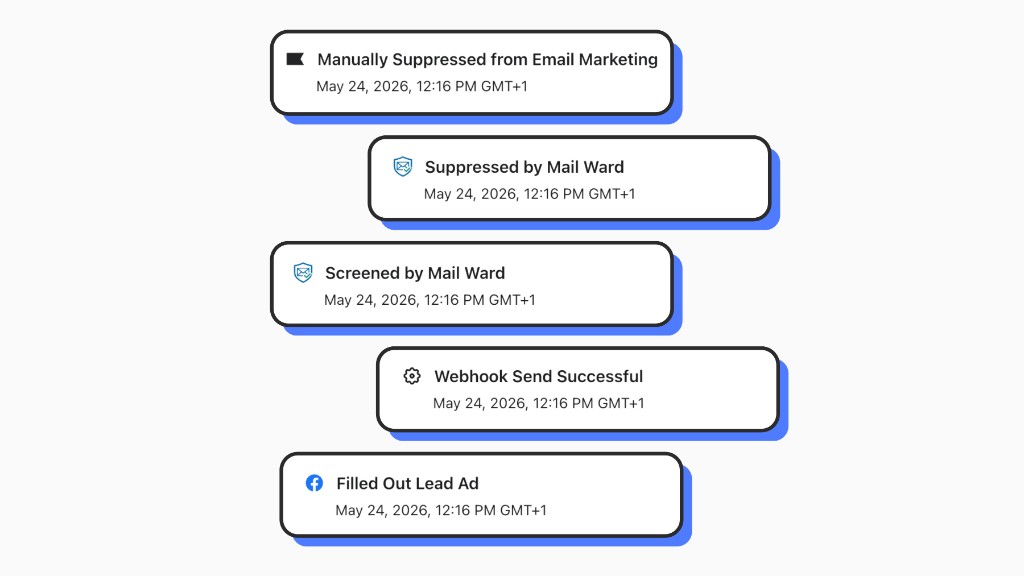Viewport: 1024px width, 576px height.
Task: Click the shield icon beside Screened by Mail Ward
Action: tap(303, 272)
